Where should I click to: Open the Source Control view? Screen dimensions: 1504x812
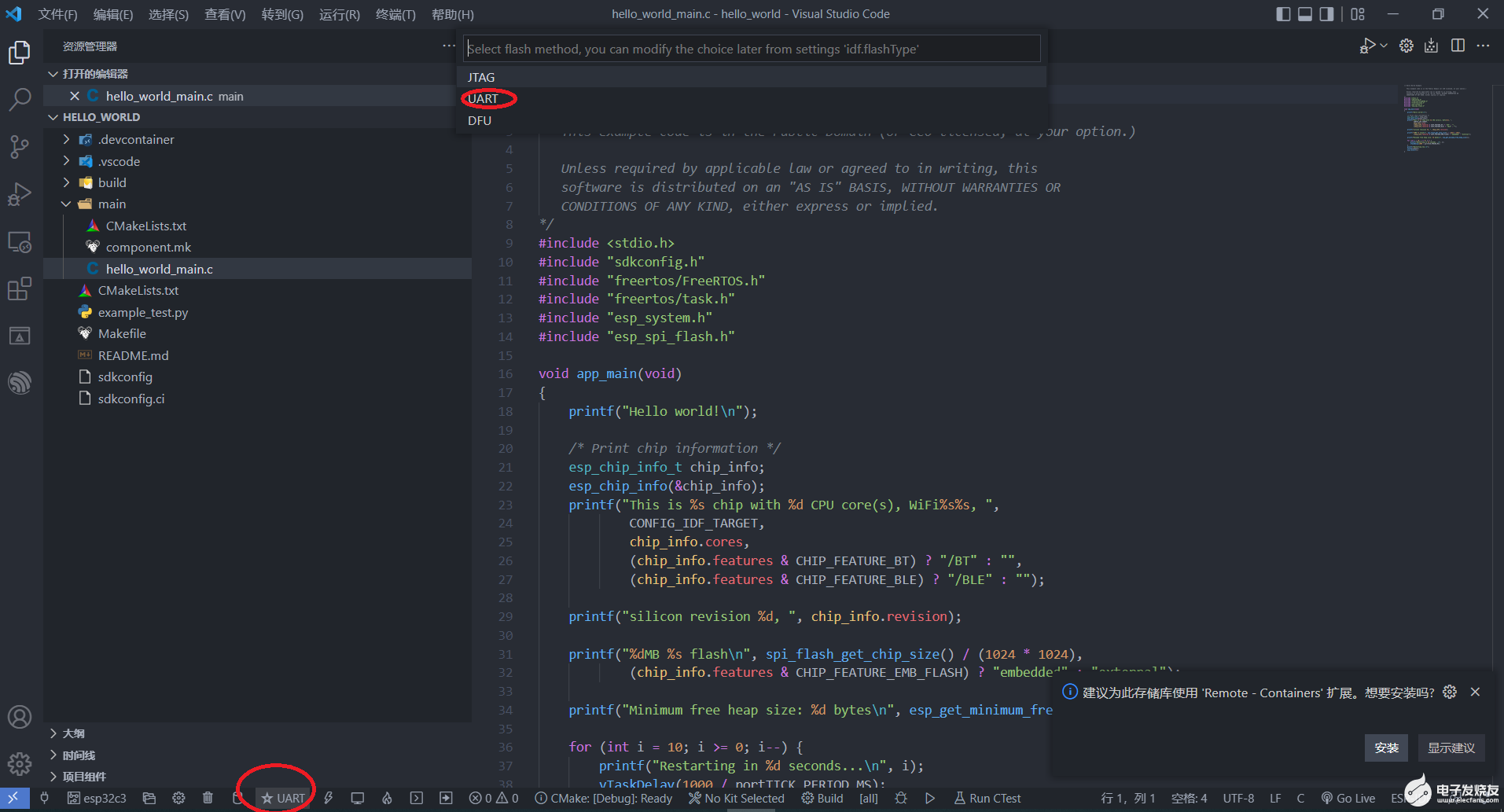(x=20, y=147)
